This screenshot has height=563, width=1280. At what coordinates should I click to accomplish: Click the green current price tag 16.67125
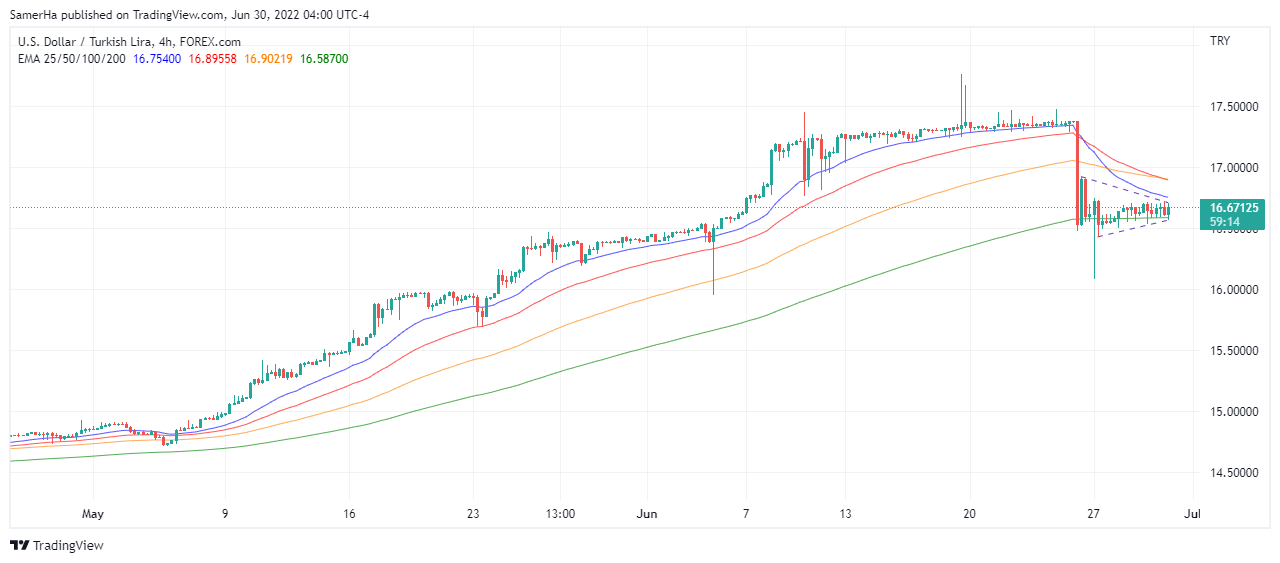[x=1231, y=207]
